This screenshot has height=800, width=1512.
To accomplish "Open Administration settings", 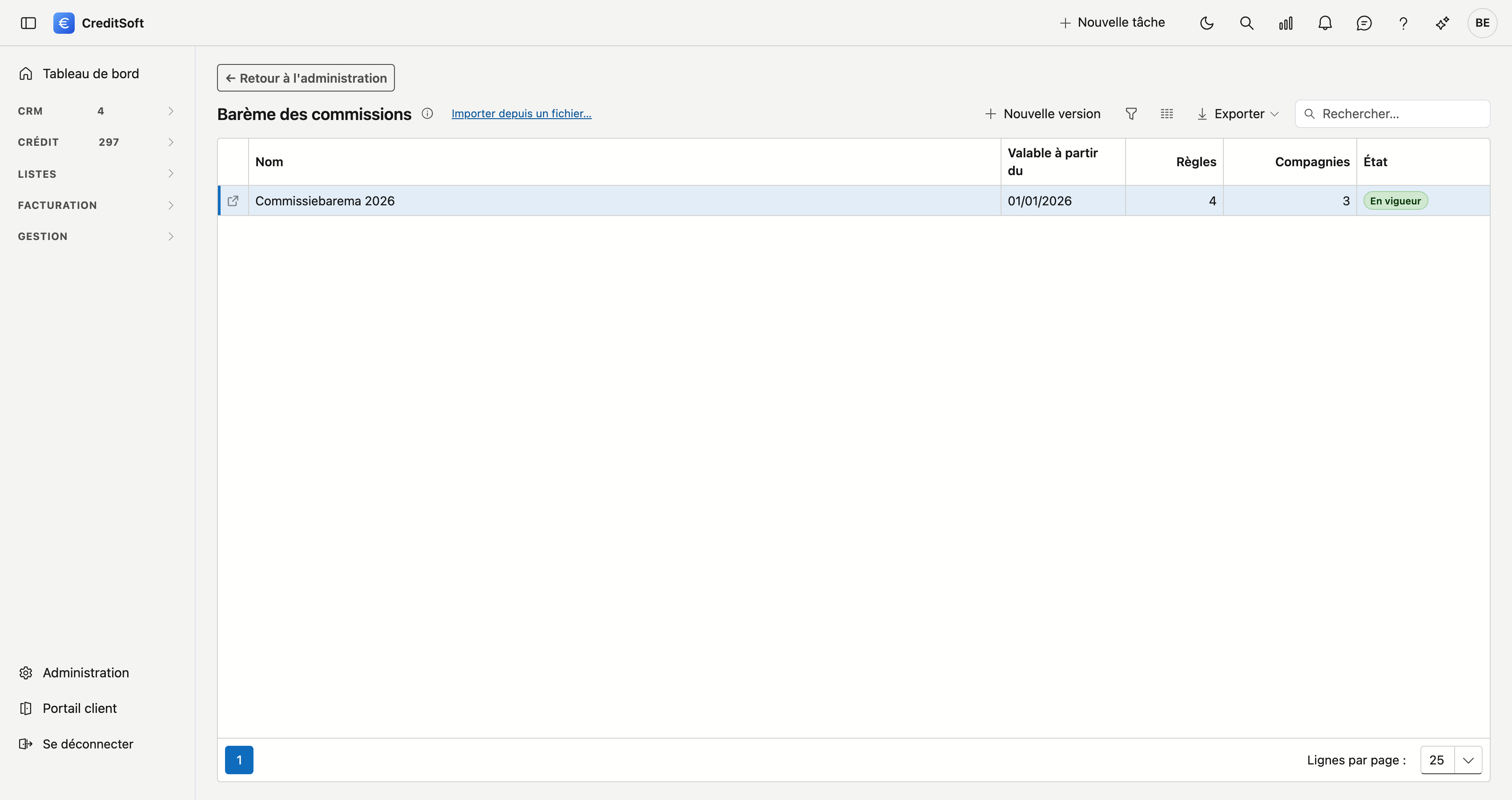I will click(74, 673).
